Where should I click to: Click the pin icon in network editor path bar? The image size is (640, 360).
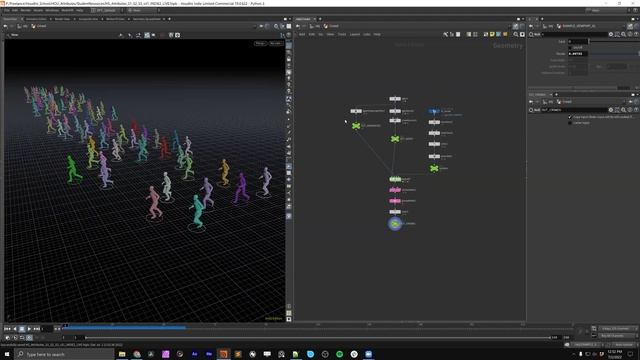tap(516, 26)
